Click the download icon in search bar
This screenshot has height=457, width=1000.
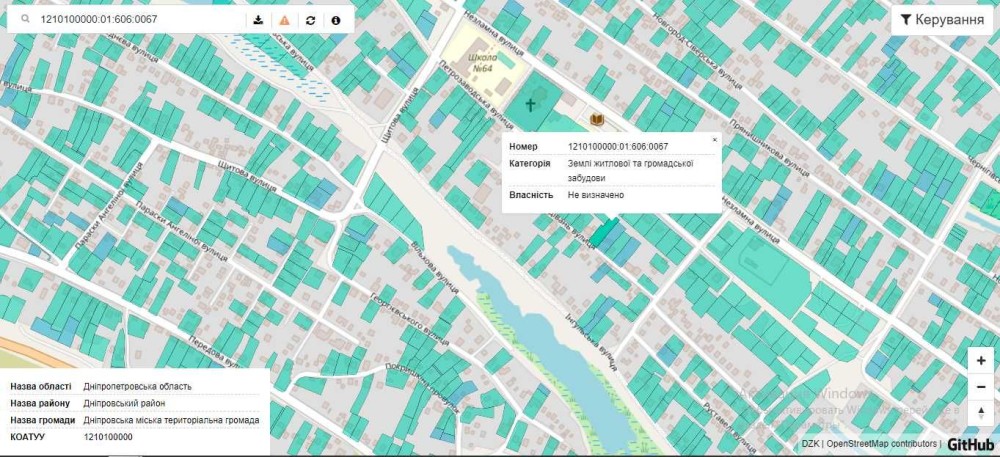258,19
